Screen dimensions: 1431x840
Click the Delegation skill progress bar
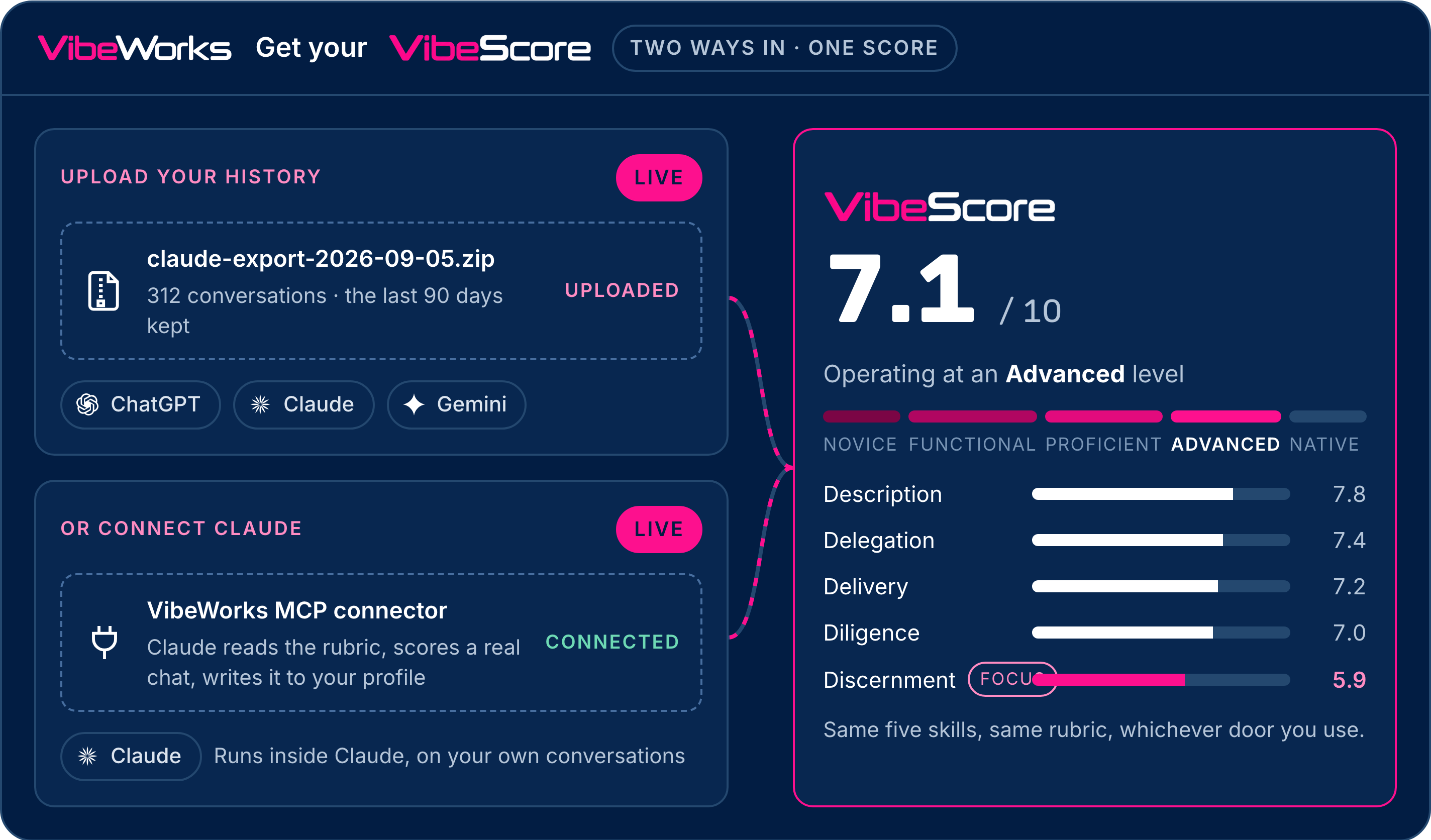pos(1161,540)
